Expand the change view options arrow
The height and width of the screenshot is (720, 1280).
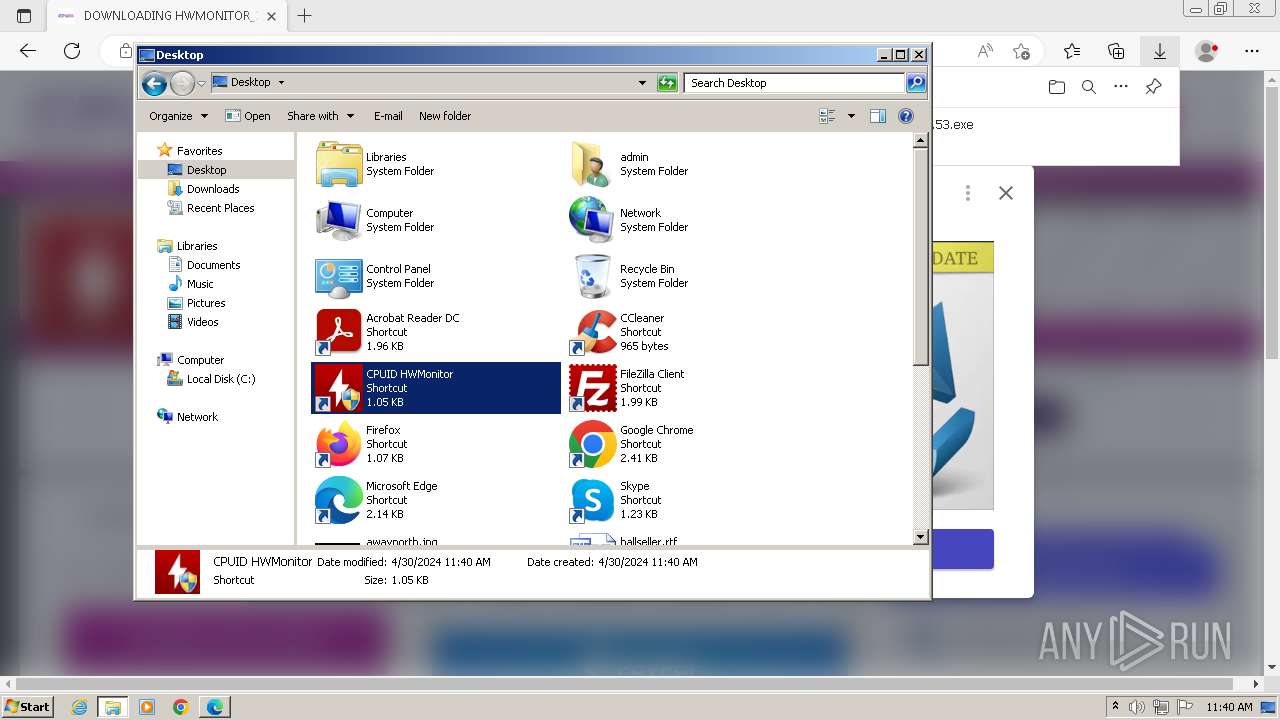pos(851,116)
